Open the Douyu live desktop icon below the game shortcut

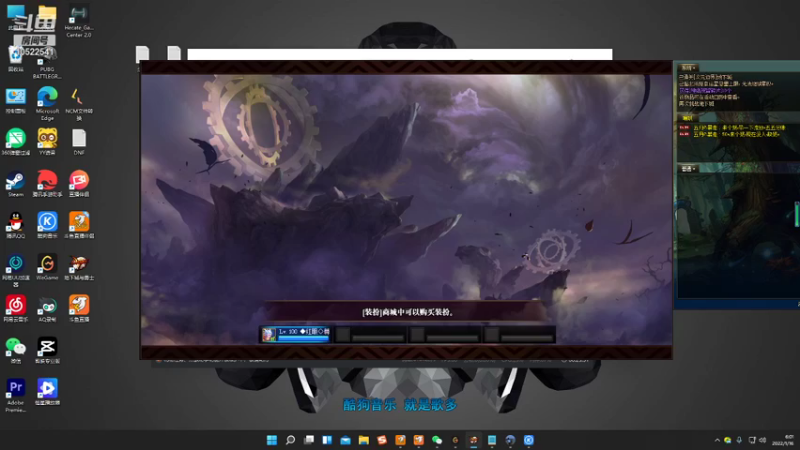point(79,309)
